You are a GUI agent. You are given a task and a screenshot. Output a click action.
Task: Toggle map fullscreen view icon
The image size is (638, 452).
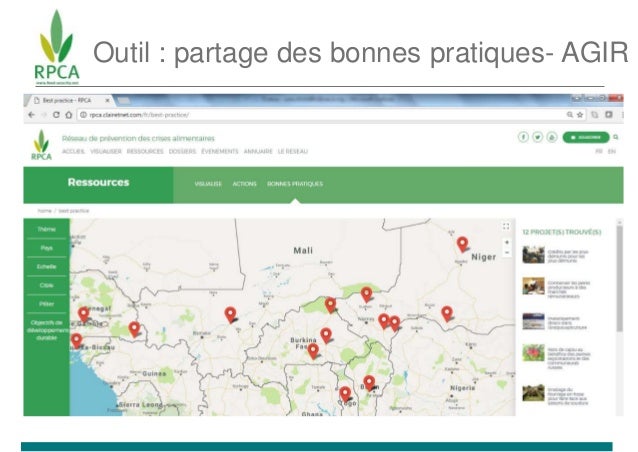click(x=506, y=226)
